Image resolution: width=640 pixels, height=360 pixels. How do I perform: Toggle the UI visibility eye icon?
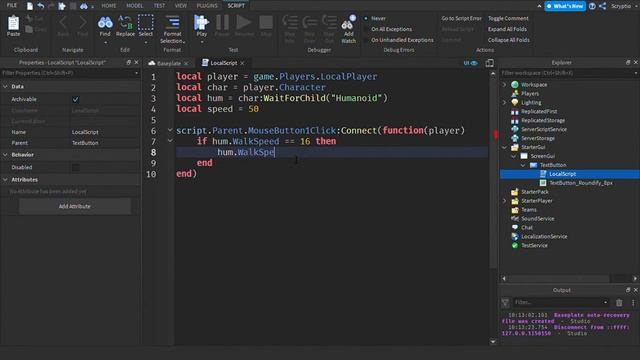(x=471, y=63)
